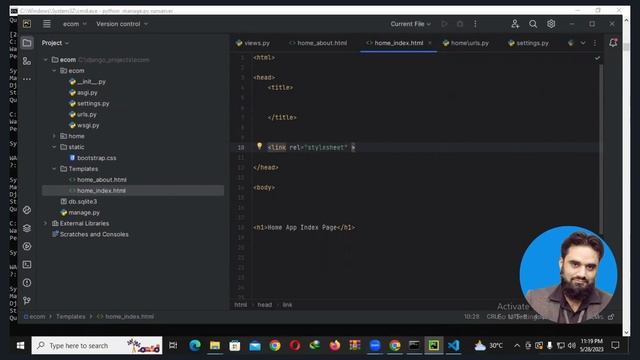Select manage.py in the project tree
Viewport: 640px width, 360px height.
pyautogui.click(x=80, y=212)
